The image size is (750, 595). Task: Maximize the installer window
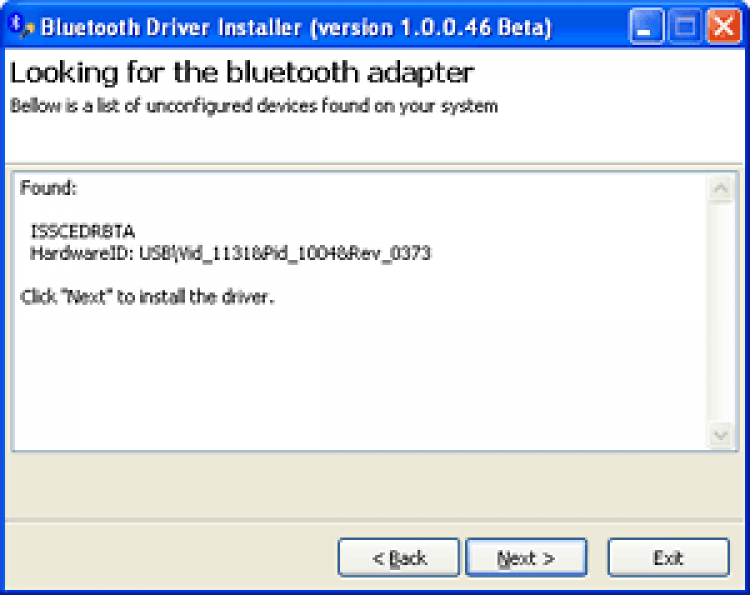[684, 25]
